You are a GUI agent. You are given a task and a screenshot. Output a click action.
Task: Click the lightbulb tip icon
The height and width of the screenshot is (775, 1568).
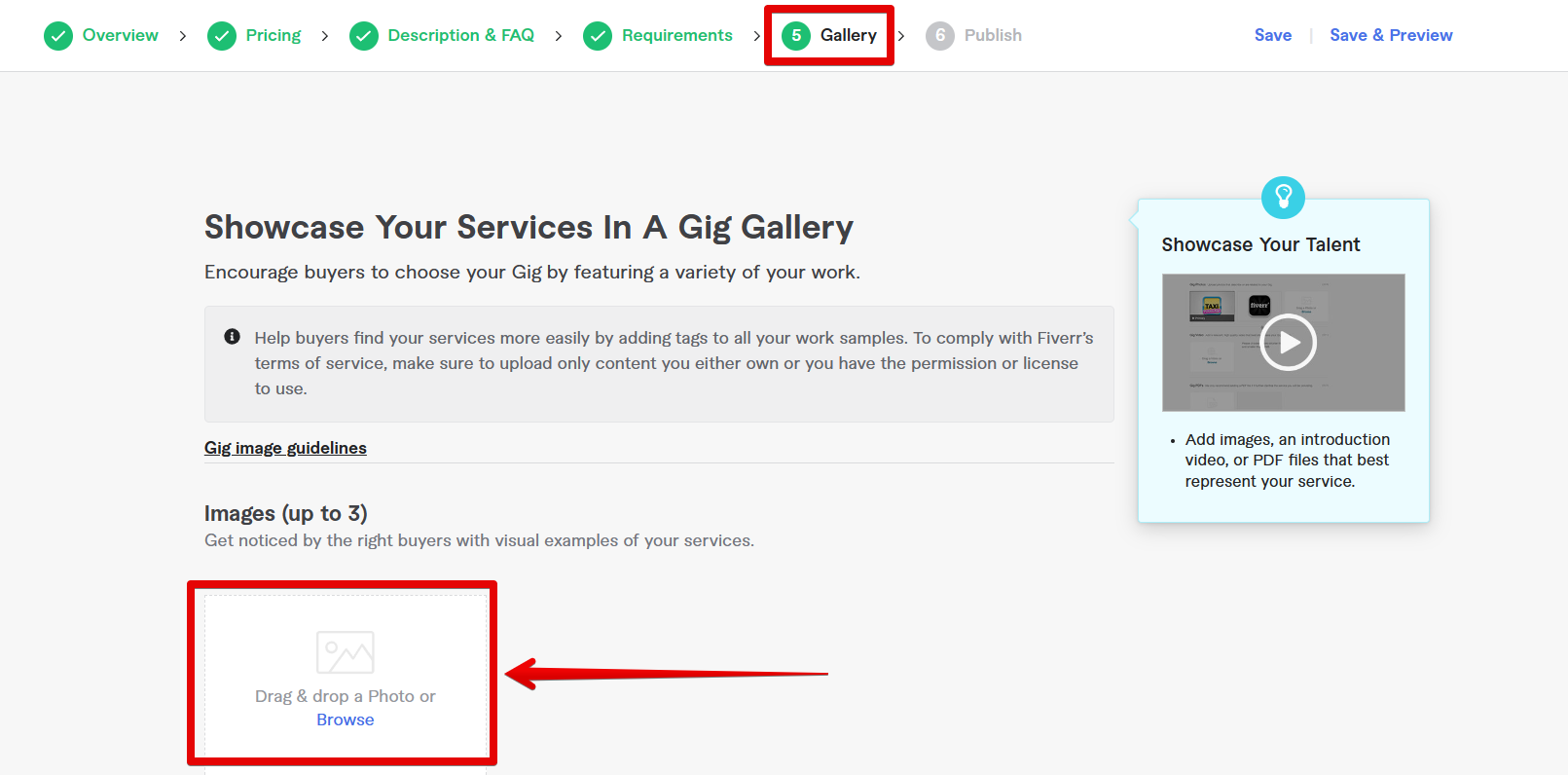point(1283,198)
